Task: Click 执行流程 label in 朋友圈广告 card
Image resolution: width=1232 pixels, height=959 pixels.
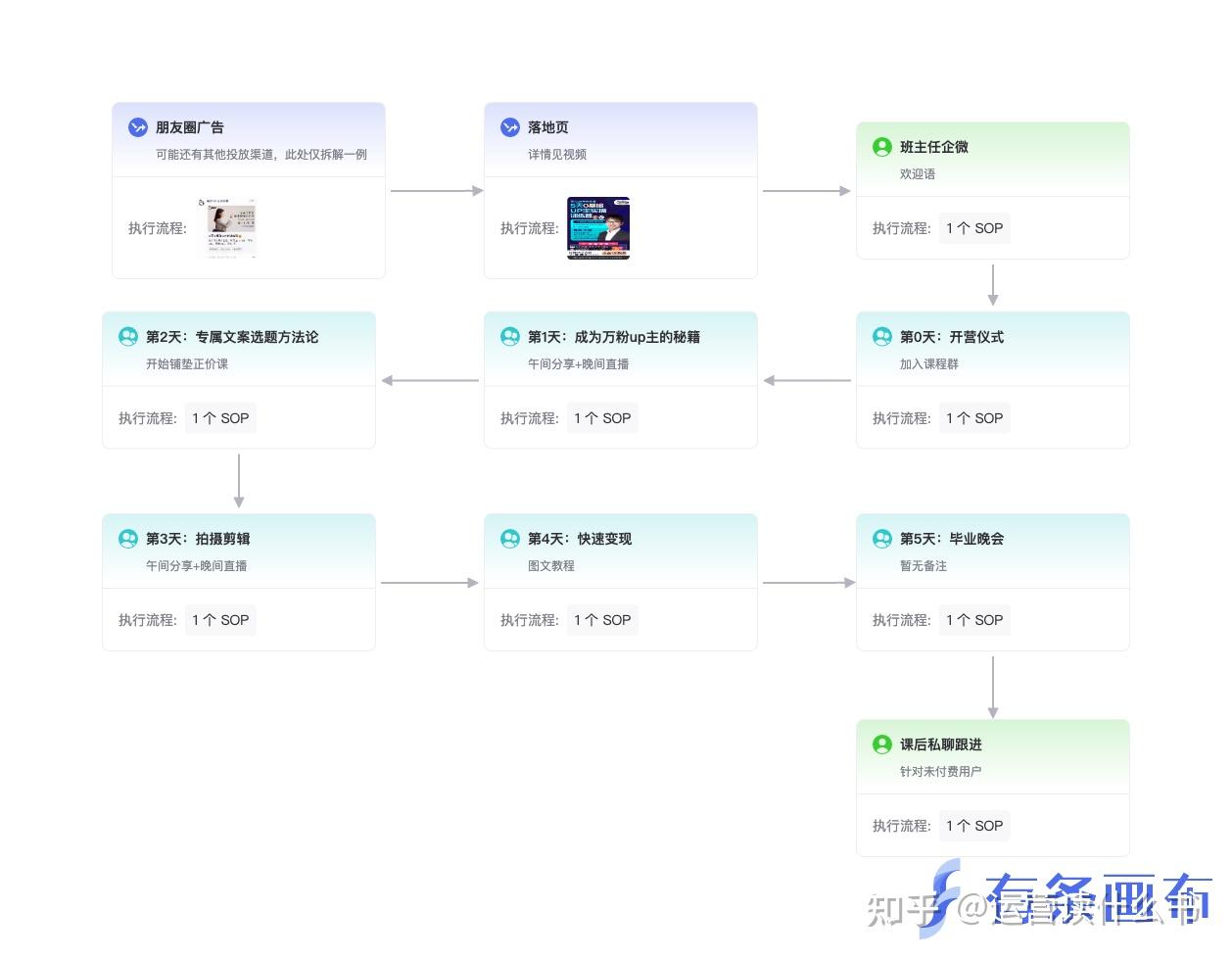Action: coord(158,228)
